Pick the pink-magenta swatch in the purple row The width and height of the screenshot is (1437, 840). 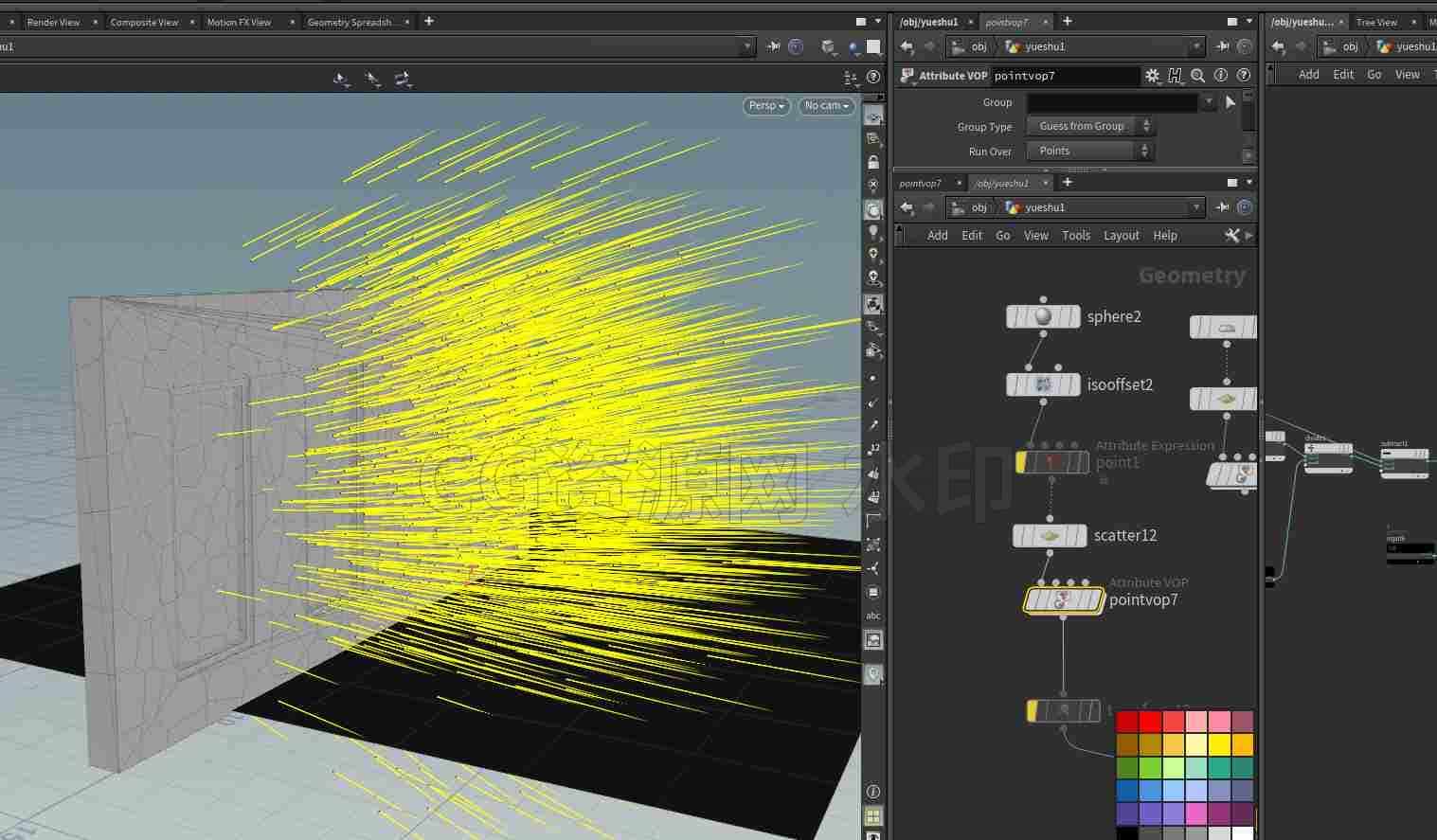click(x=1196, y=813)
